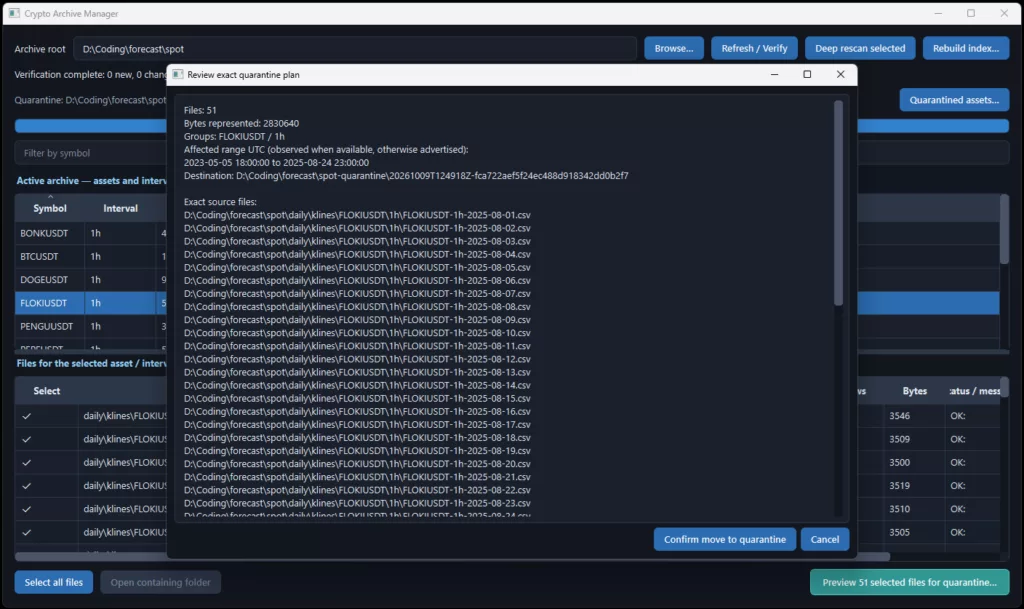Click the quarantine plan dialog title icon
Image resolution: width=1024 pixels, height=609 pixels.
point(178,74)
